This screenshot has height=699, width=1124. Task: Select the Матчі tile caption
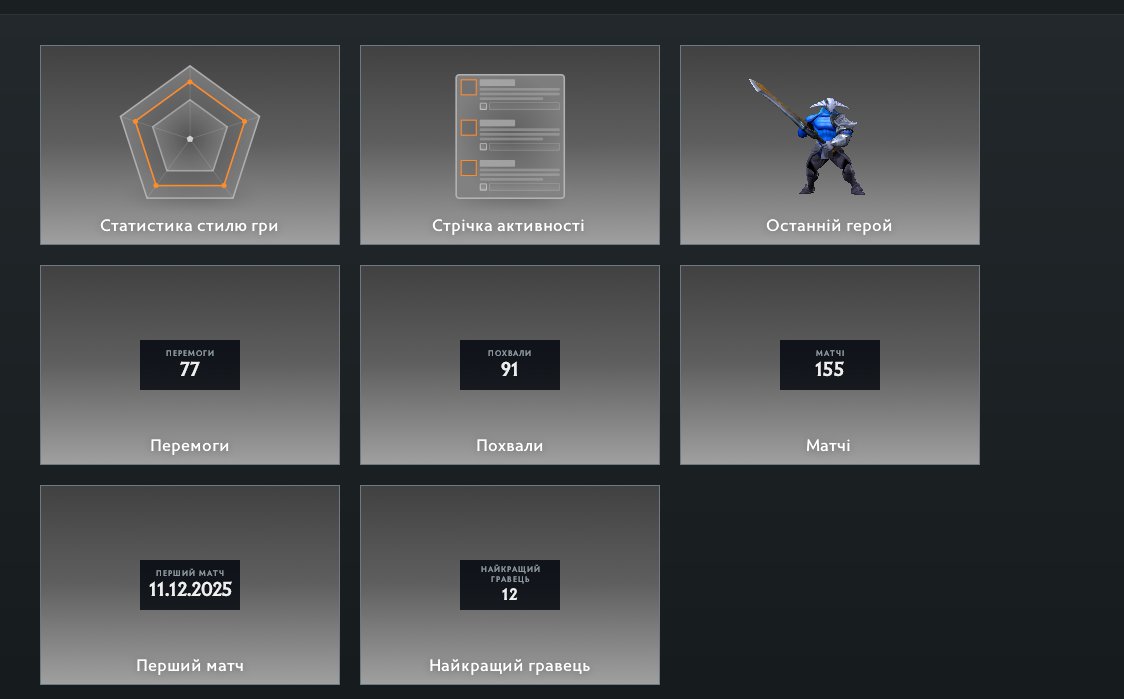coord(829,446)
